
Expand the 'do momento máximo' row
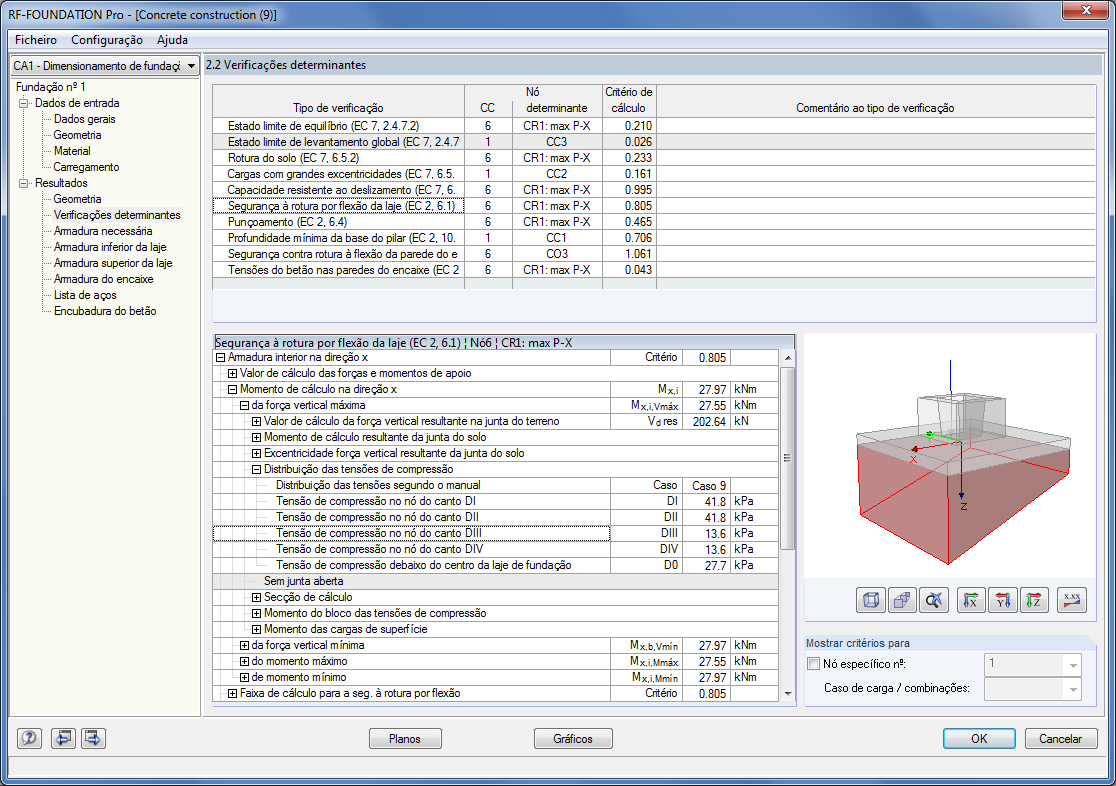(244, 661)
